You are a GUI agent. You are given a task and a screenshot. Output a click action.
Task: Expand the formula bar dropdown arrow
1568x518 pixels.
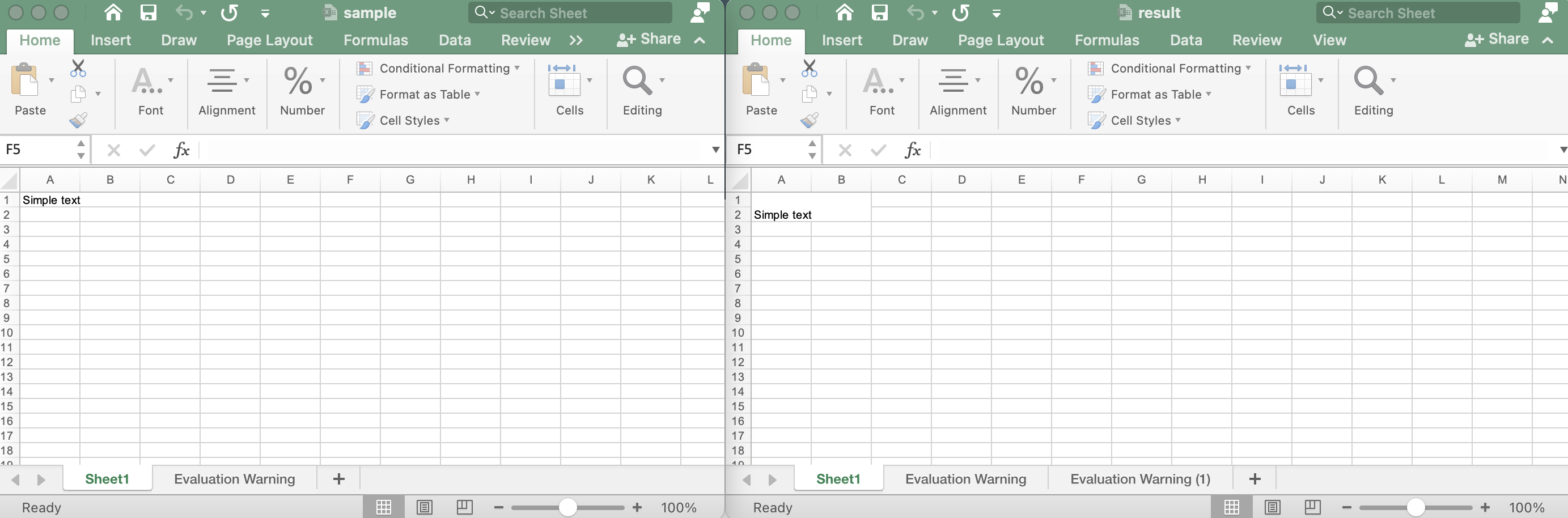pyautogui.click(x=715, y=150)
